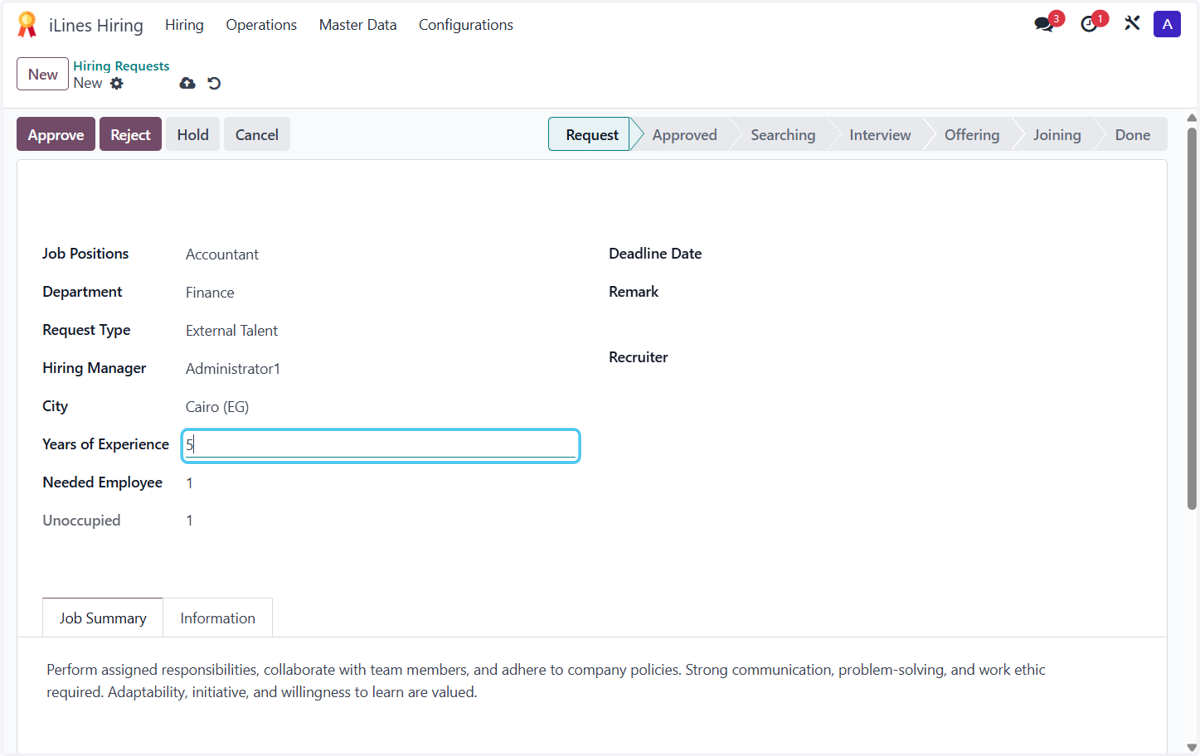The height and width of the screenshot is (756, 1200).
Task: Open the Operations menu
Action: (x=261, y=25)
